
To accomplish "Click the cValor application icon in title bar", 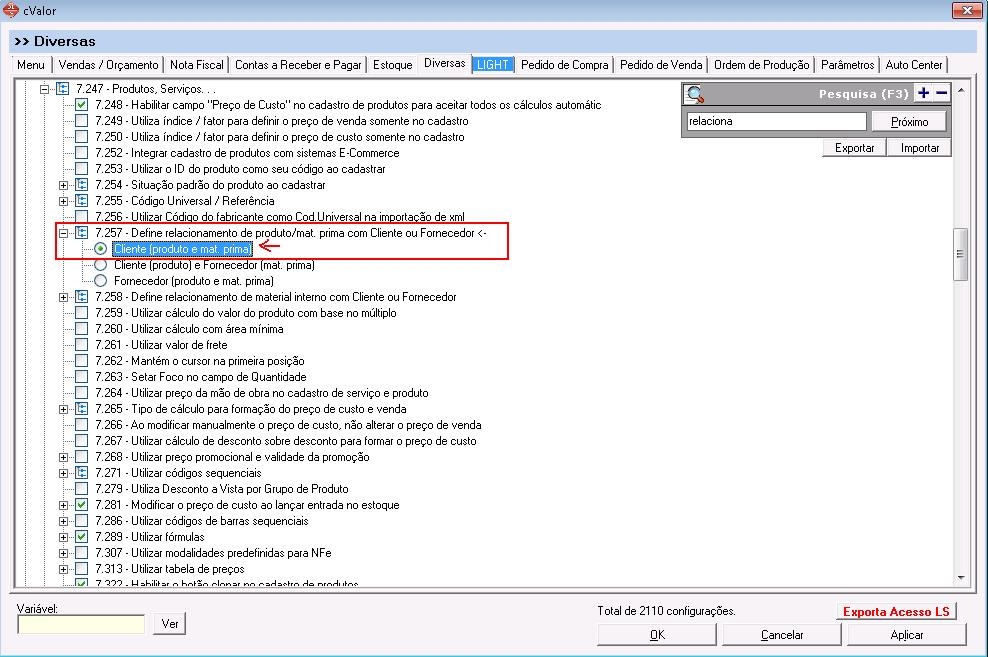I will [11, 10].
